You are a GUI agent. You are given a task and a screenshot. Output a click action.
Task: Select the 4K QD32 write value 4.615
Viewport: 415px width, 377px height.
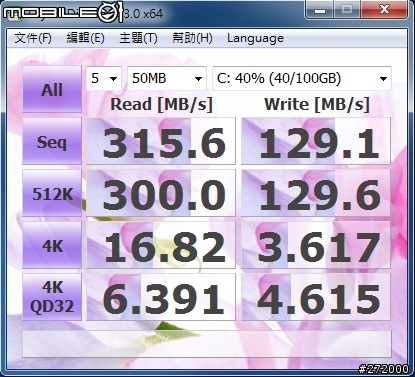tap(316, 297)
